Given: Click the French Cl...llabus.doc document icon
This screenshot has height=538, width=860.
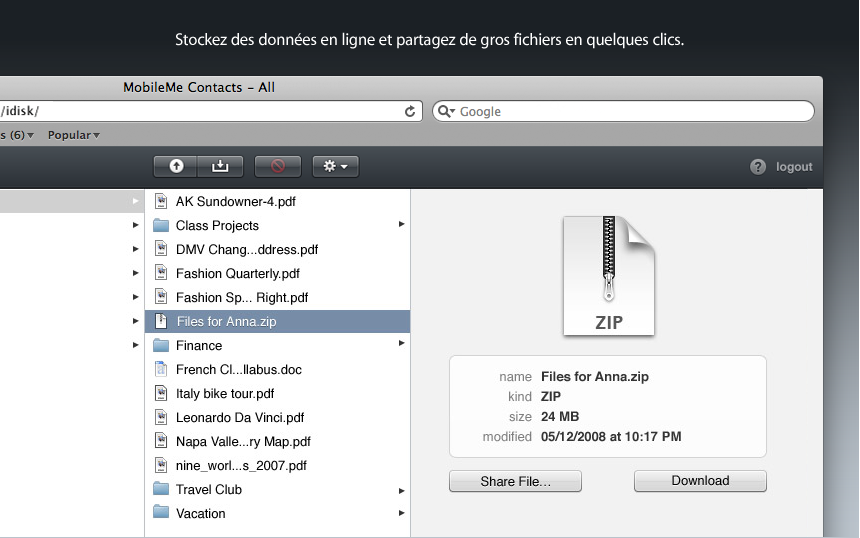Looking at the screenshot, I should pyautogui.click(x=161, y=369).
